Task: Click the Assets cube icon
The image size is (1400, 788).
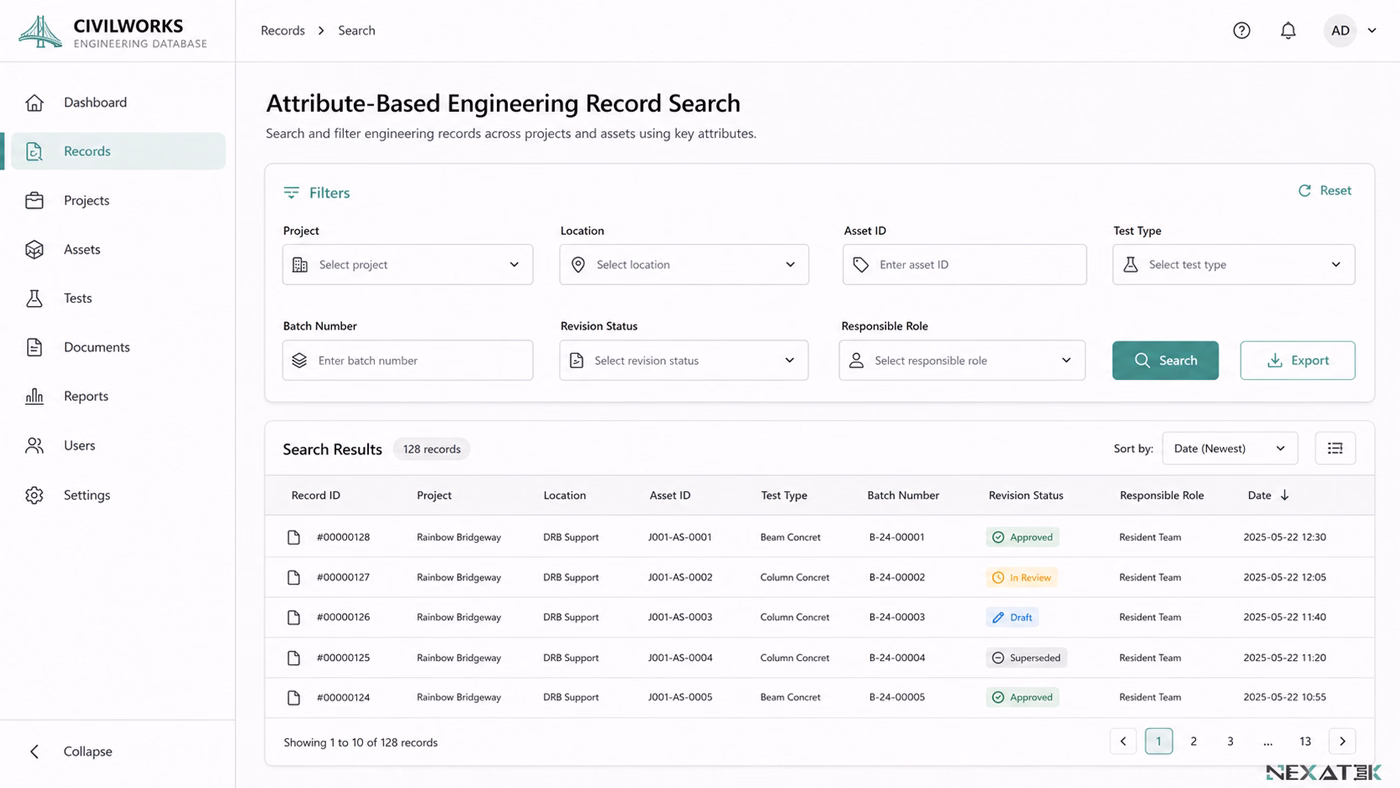Action: tap(34, 249)
